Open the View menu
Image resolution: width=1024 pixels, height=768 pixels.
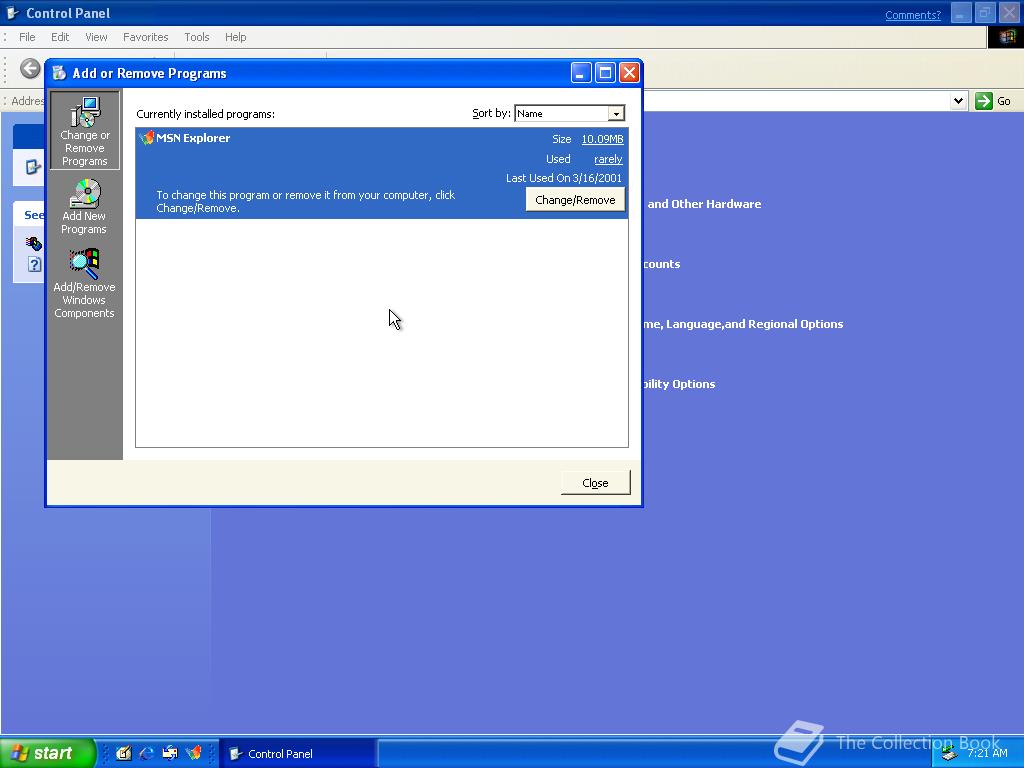96,37
